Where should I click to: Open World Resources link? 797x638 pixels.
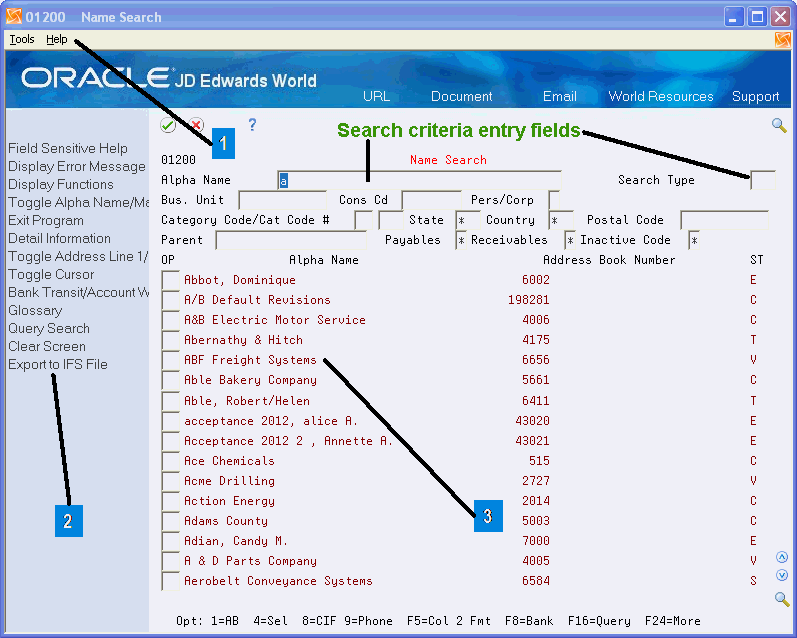[661, 96]
